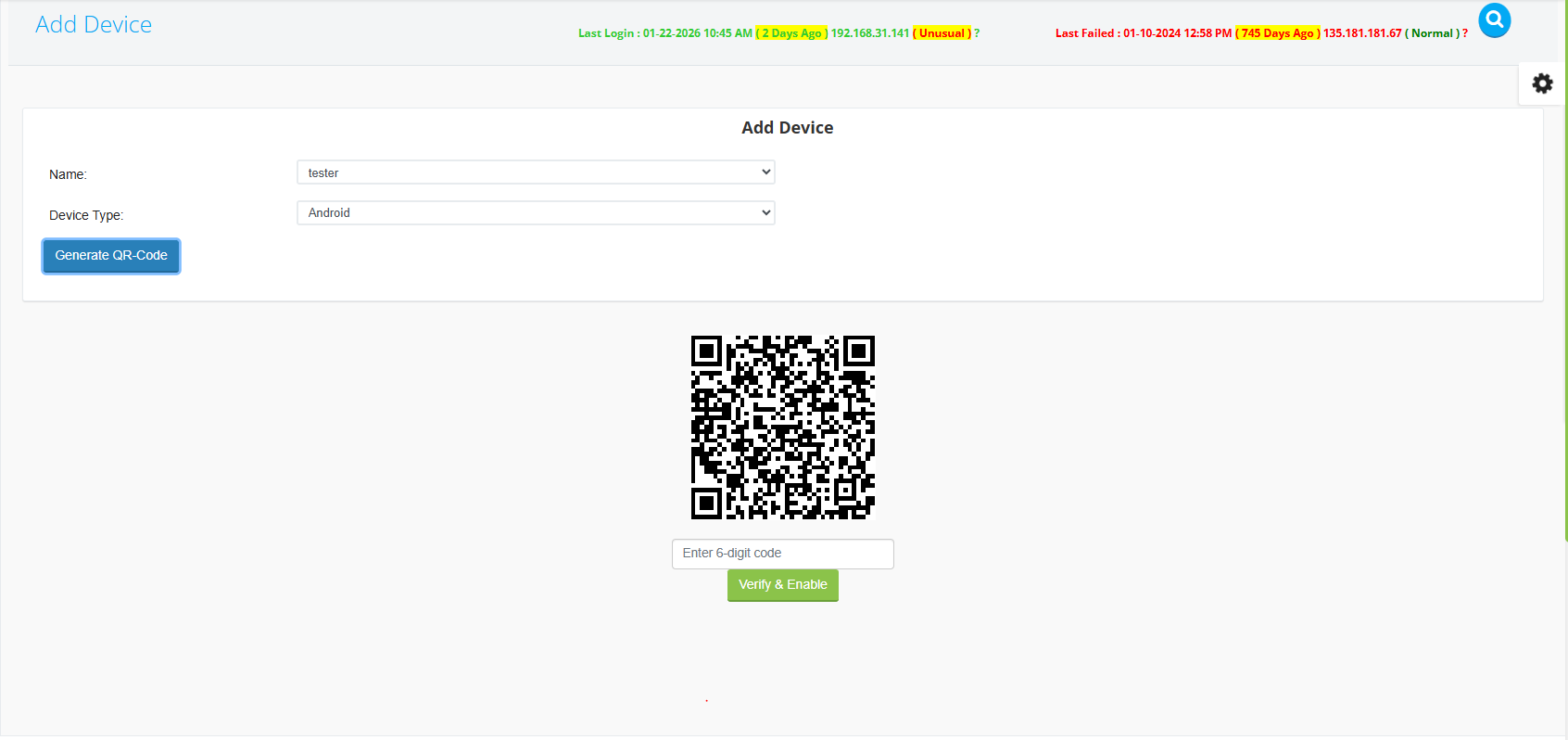1568x740 pixels.
Task: Click the Add Device page title
Action: point(94,25)
